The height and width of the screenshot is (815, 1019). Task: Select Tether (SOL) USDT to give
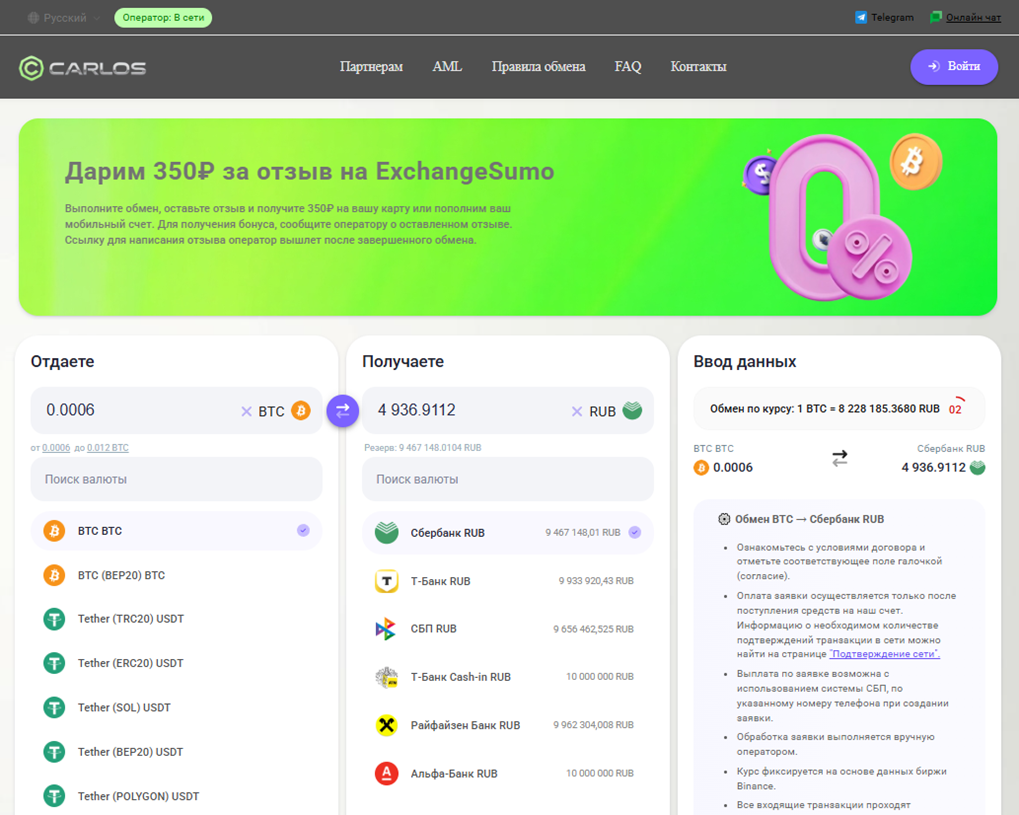[x=176, y=707]
